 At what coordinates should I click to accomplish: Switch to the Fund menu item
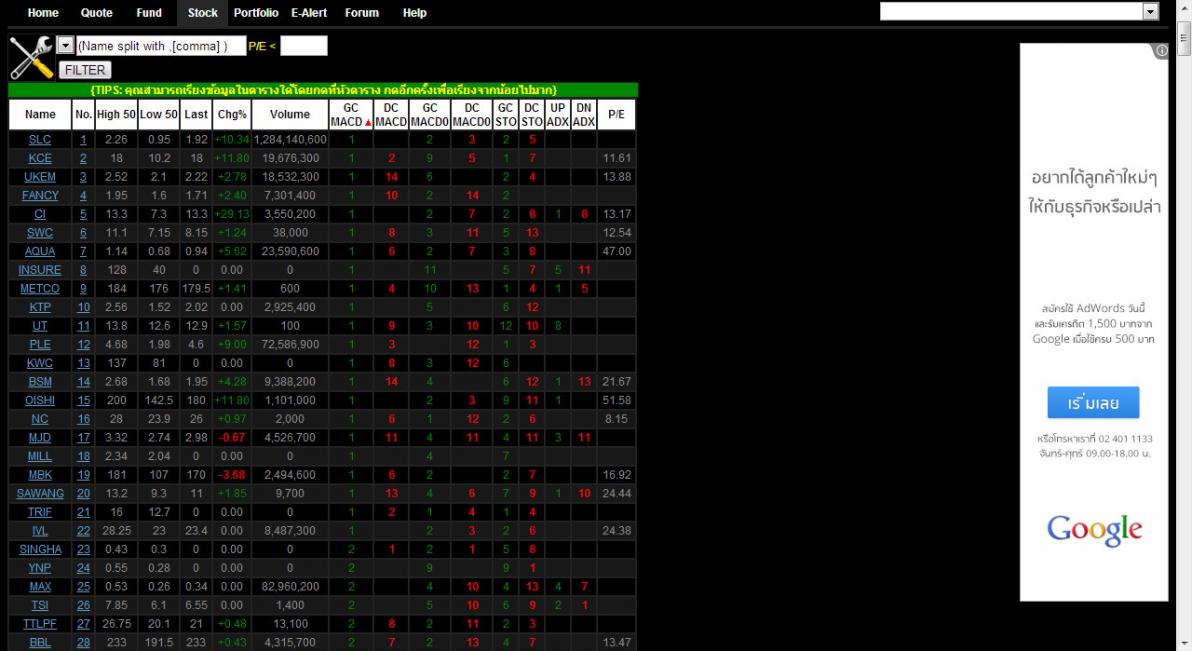[149, 13]
